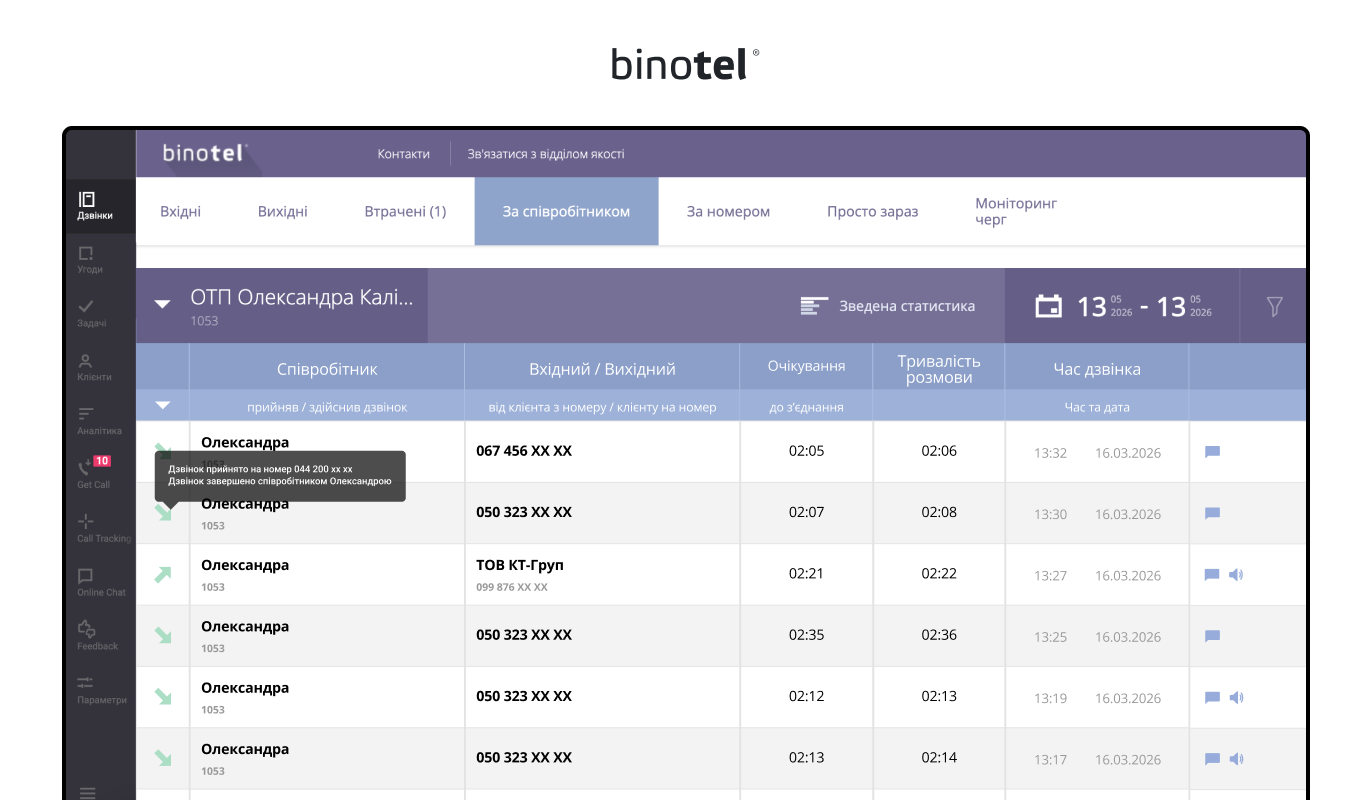The width and height of the screenshot is (1372, 800).
Task: Click the 02:22 call duration cell
Action: pyautogui.click(x=939, y=574)
